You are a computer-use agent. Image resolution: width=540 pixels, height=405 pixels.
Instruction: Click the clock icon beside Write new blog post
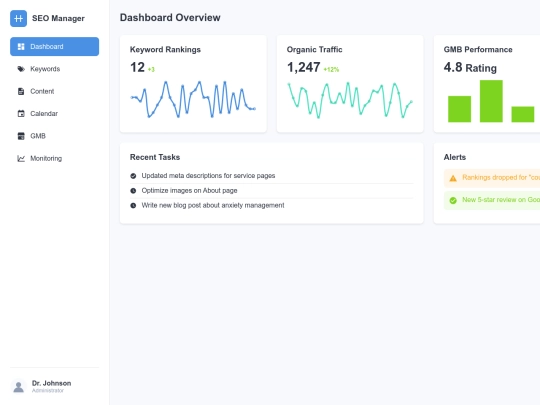pos(133,206)
